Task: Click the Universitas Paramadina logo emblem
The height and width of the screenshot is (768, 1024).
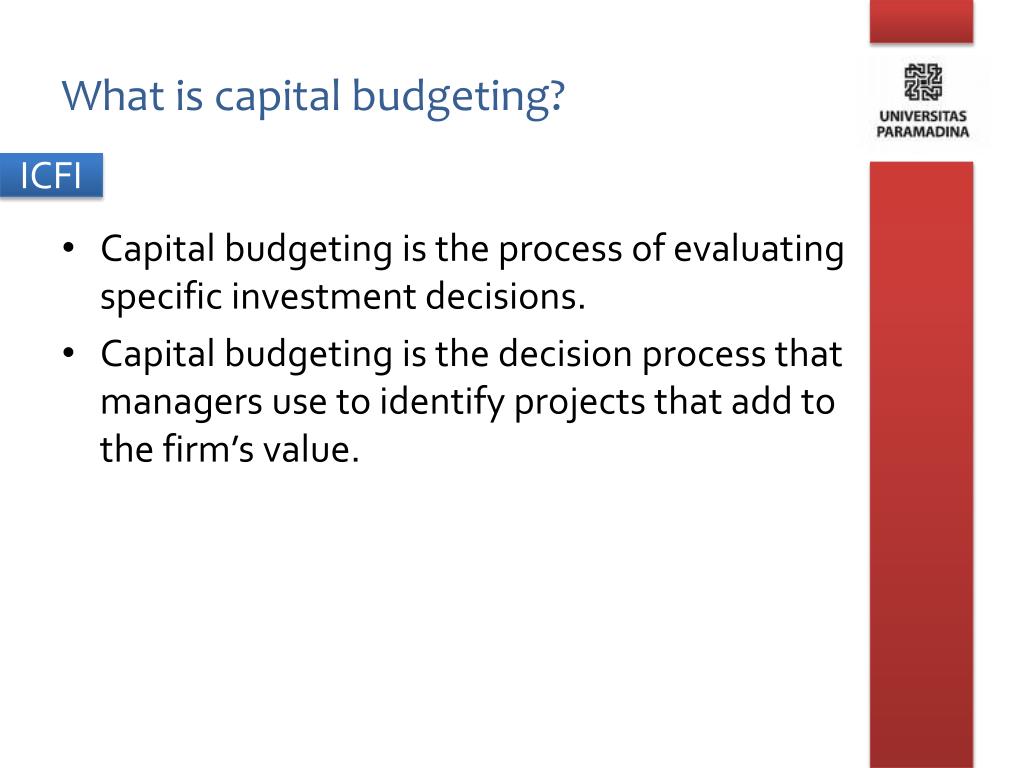Action: [x=923, y=82]
